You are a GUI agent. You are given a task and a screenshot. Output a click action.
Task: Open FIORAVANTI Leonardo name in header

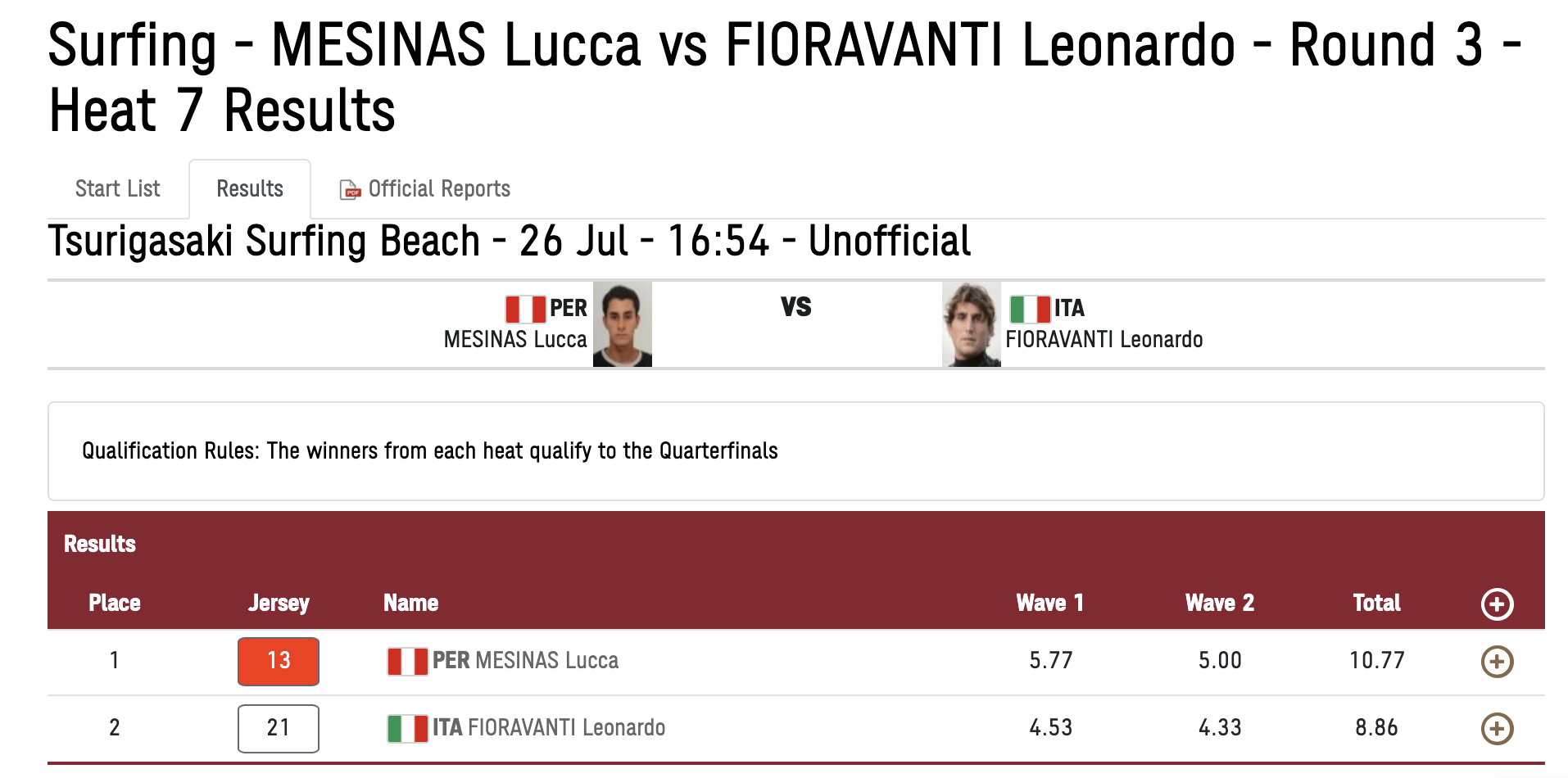pyautogui.click(x=1104, y=339)
